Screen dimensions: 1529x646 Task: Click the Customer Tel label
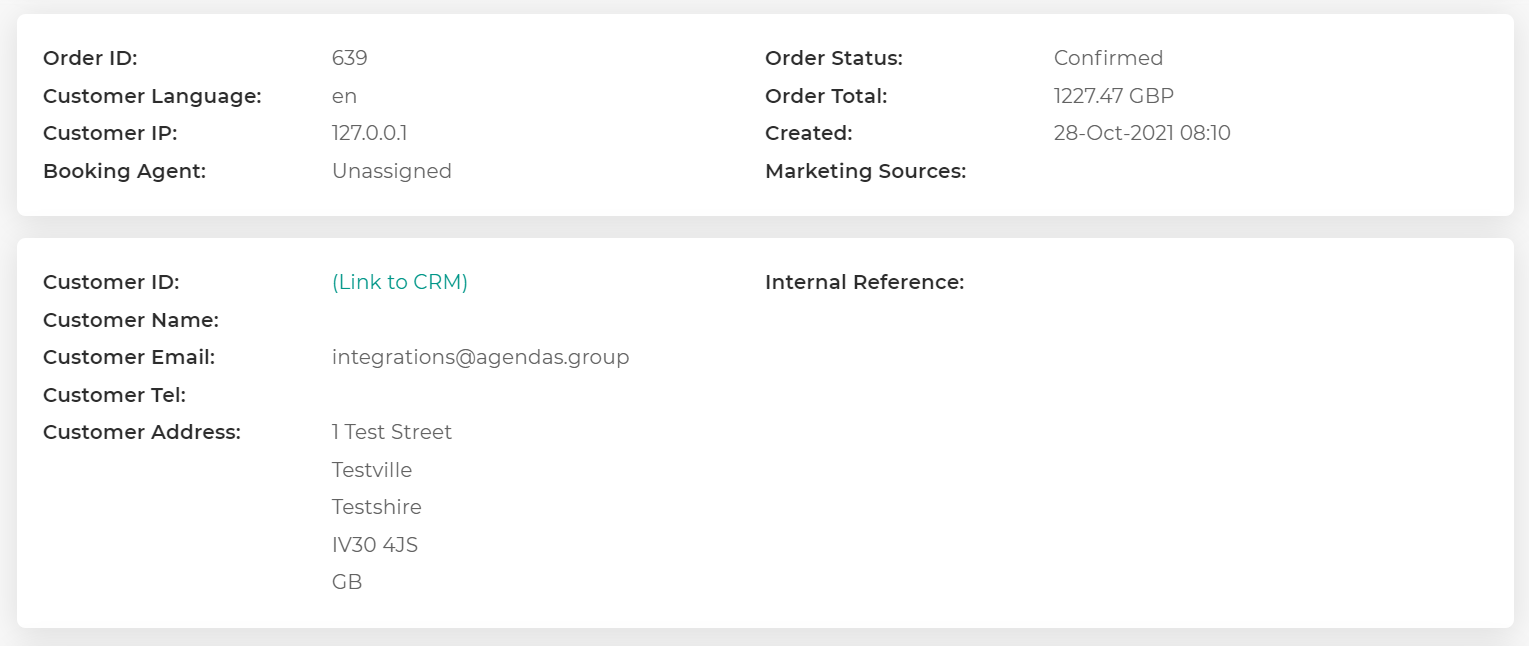tap(114, 395)
